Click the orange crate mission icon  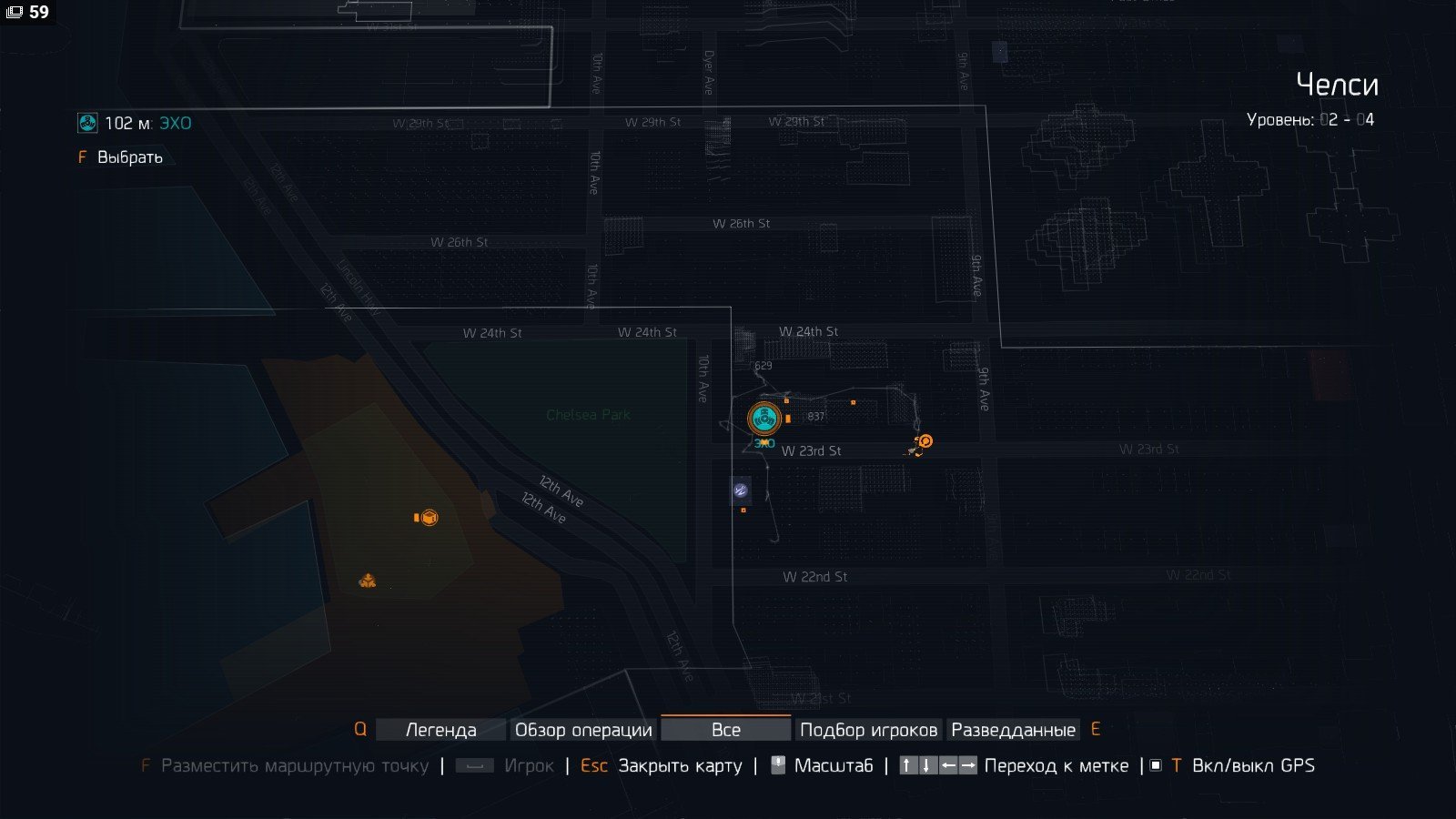(429, 518)
